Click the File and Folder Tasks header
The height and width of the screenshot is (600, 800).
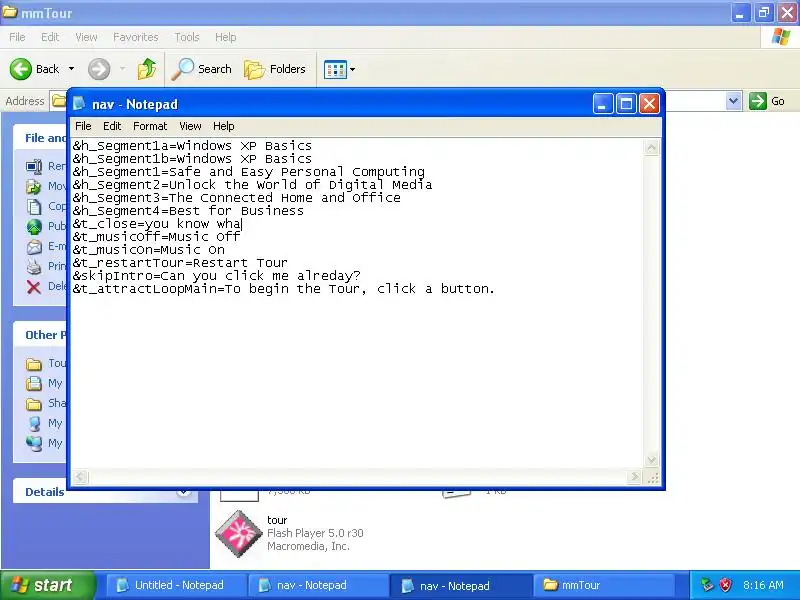pos(40,138)
